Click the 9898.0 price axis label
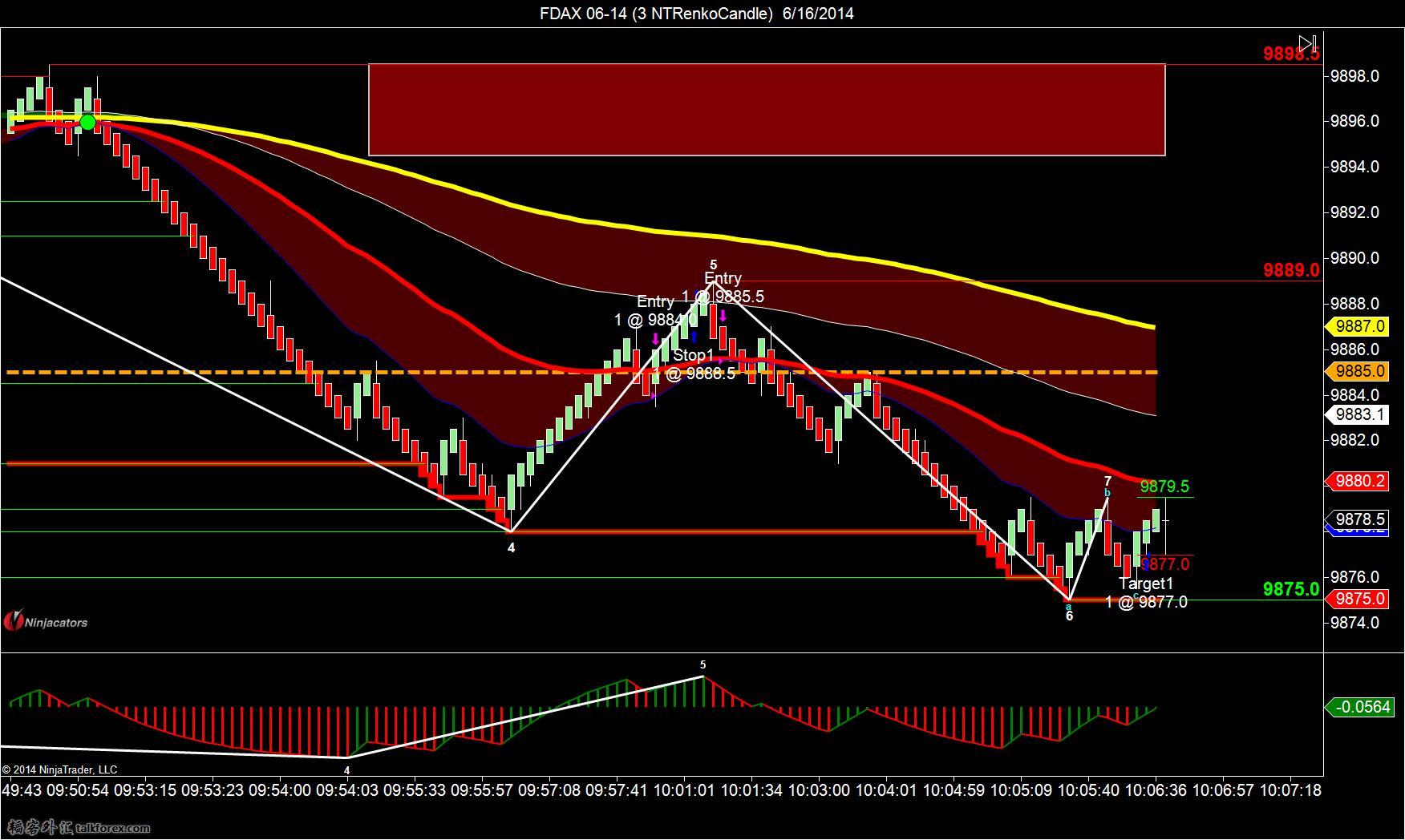Viewport: 1405px width, 840px height. pyautogui.click(x=1354, y=76)
